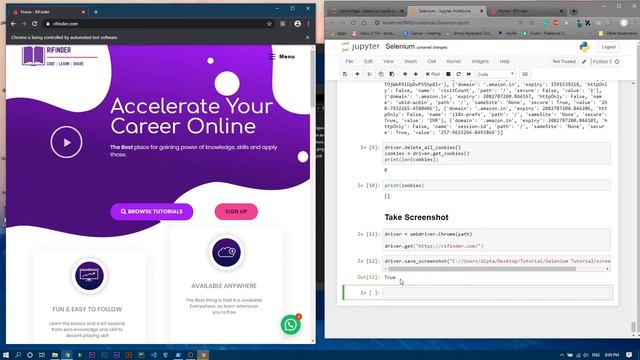Open the Cell menu in Jupyter
This screenshot has height=360, width=640.
tap(431, 61)
